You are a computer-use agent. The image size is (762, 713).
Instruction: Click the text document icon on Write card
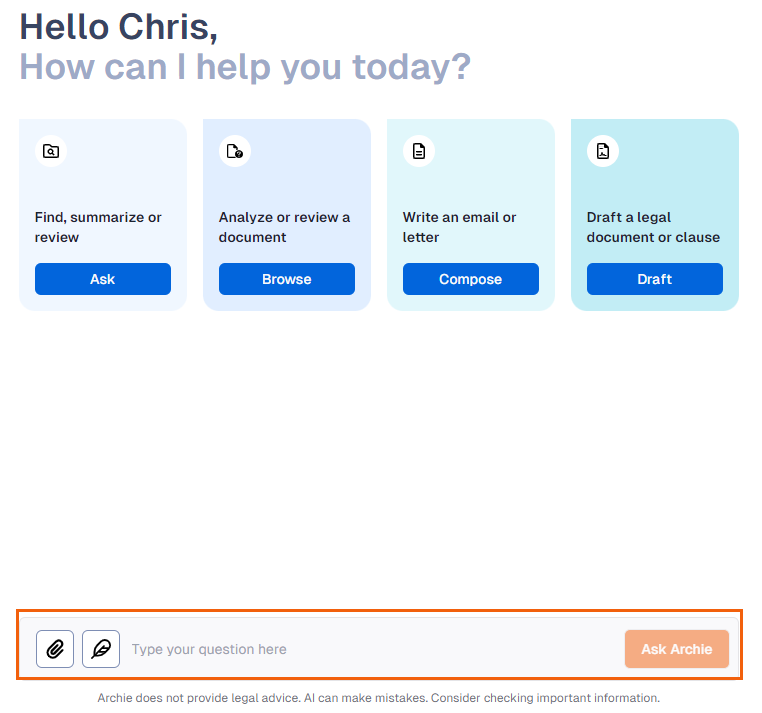[x=419, y=151]
